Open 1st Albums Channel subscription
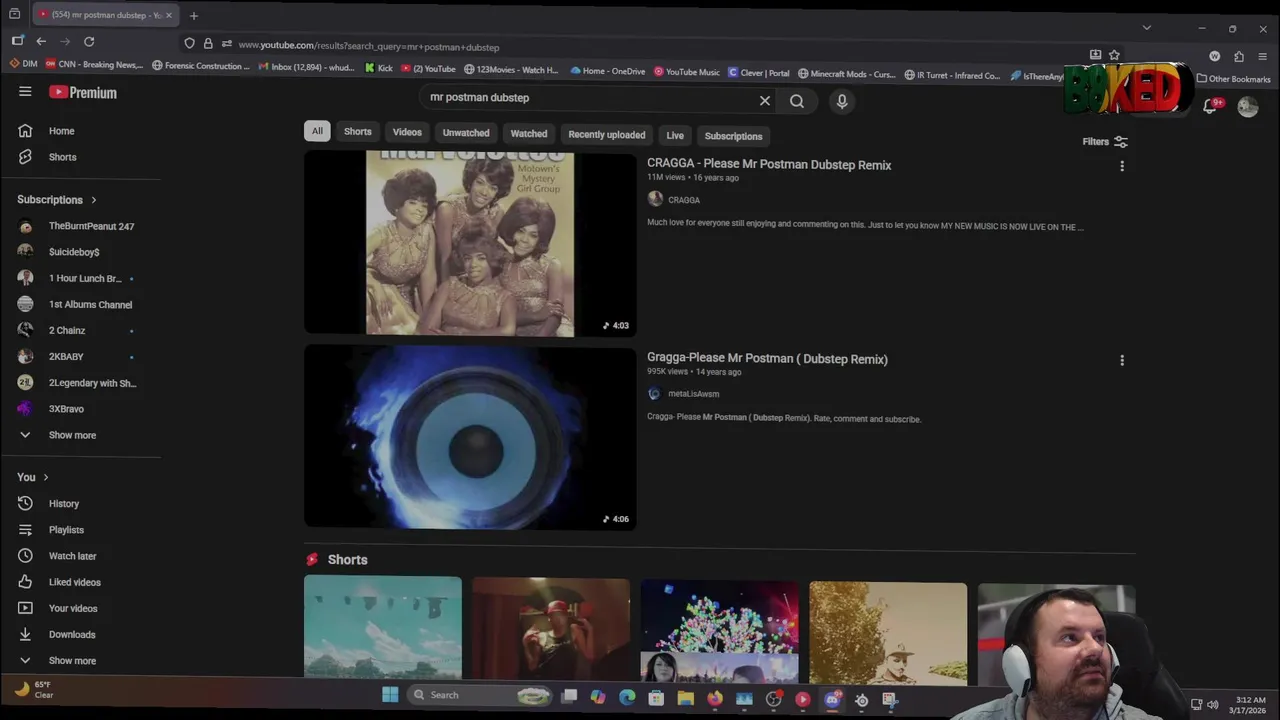Image resolution: width=1280 pixels, height=720 pixels. [76, 304]
